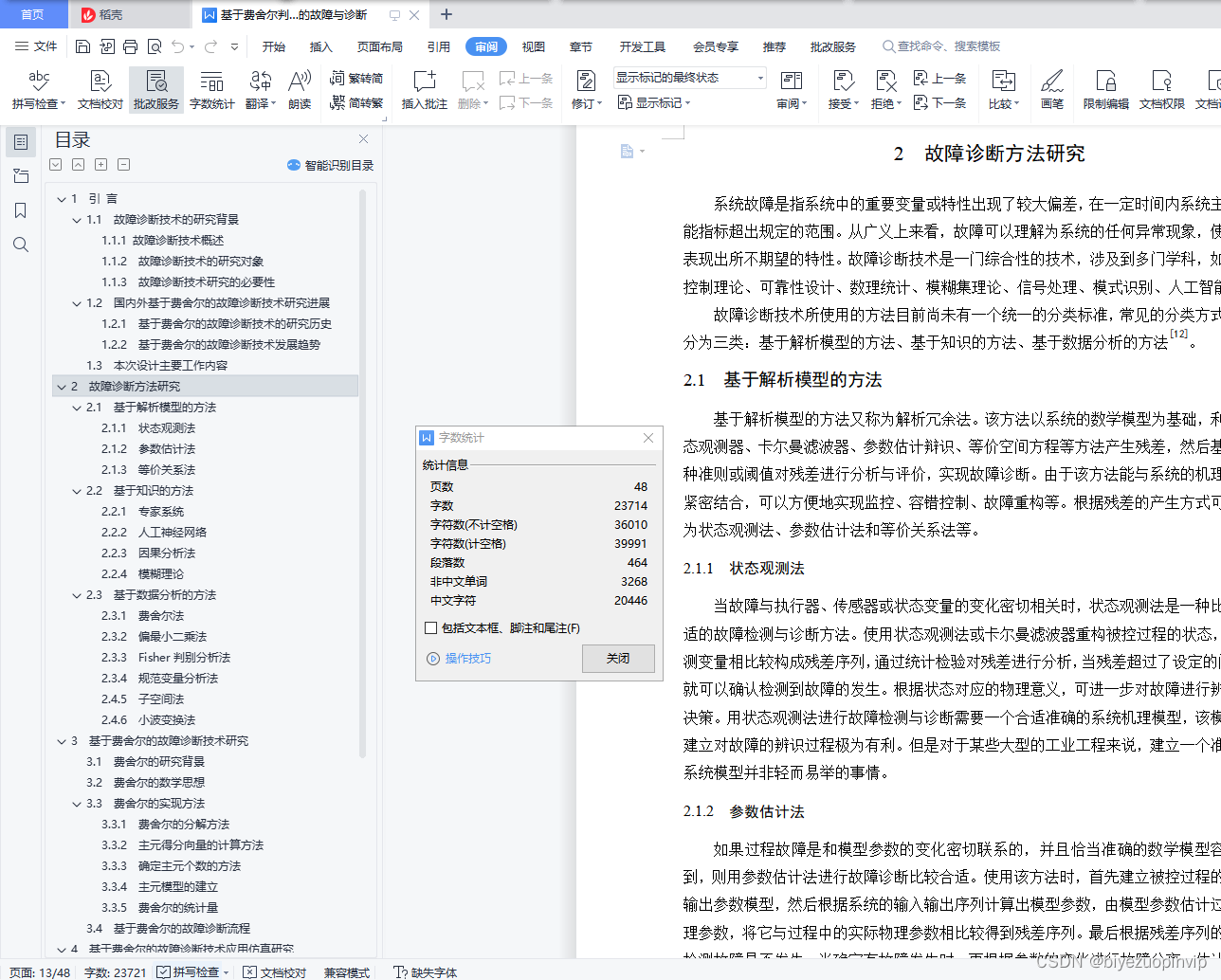The image size is (1221, 980).
Task: Collapse the 1.2 国内外基于费舍尔 tree node
Action: click(78, 303)
